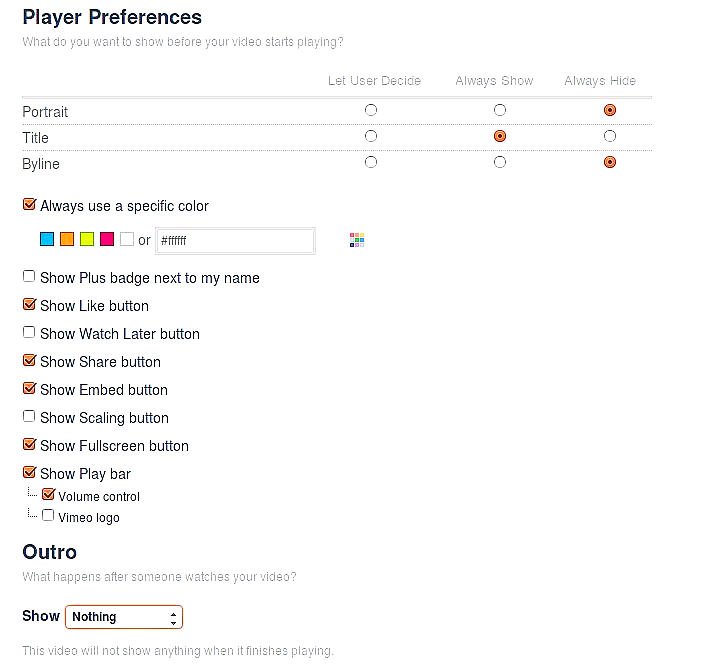Uncheck Always use a specific color
The width and height of the screenshot is (711, 665).
pos(30,205)
